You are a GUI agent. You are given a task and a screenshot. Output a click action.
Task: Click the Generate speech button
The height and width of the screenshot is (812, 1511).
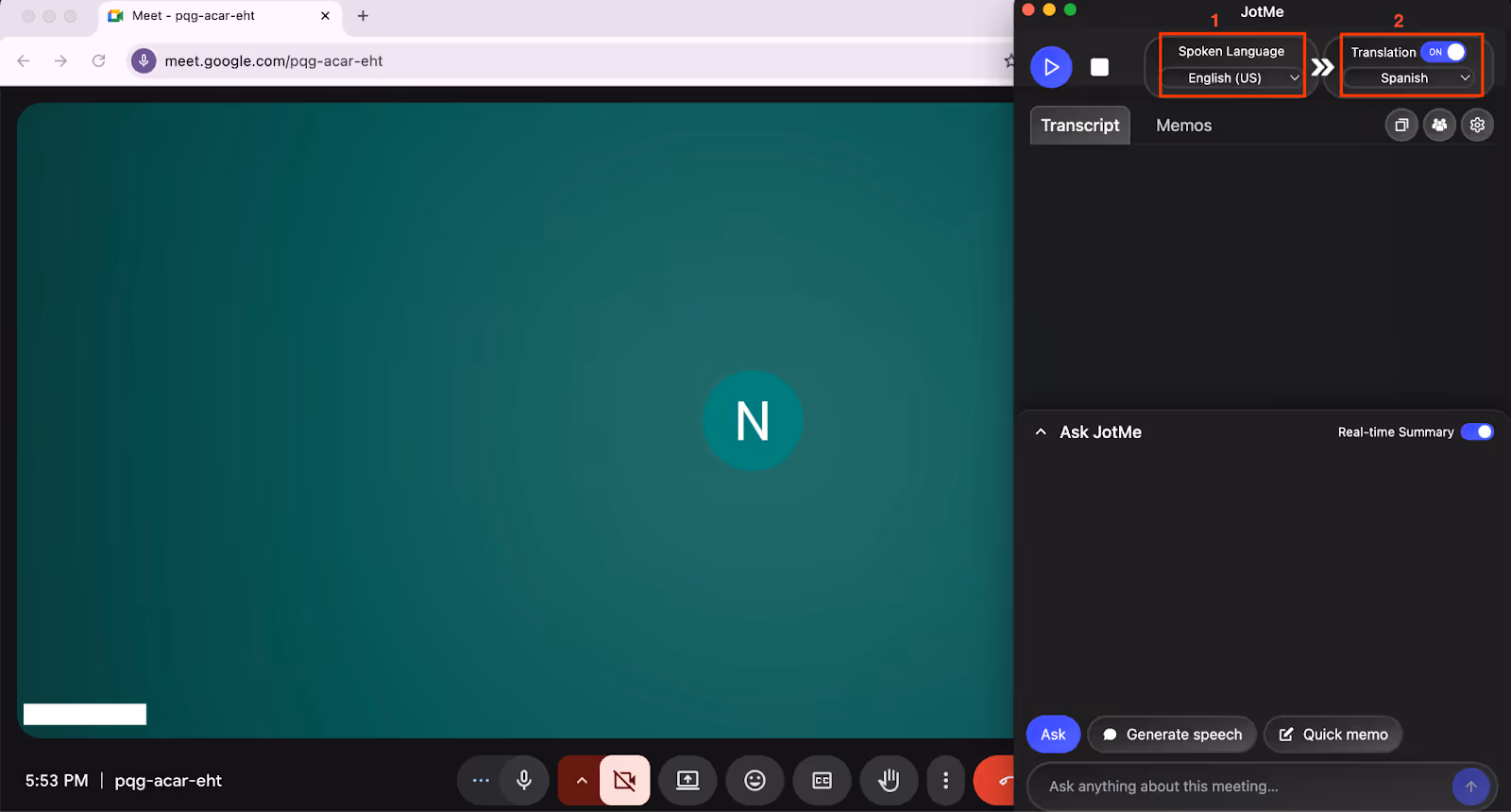coord(1172,735)
